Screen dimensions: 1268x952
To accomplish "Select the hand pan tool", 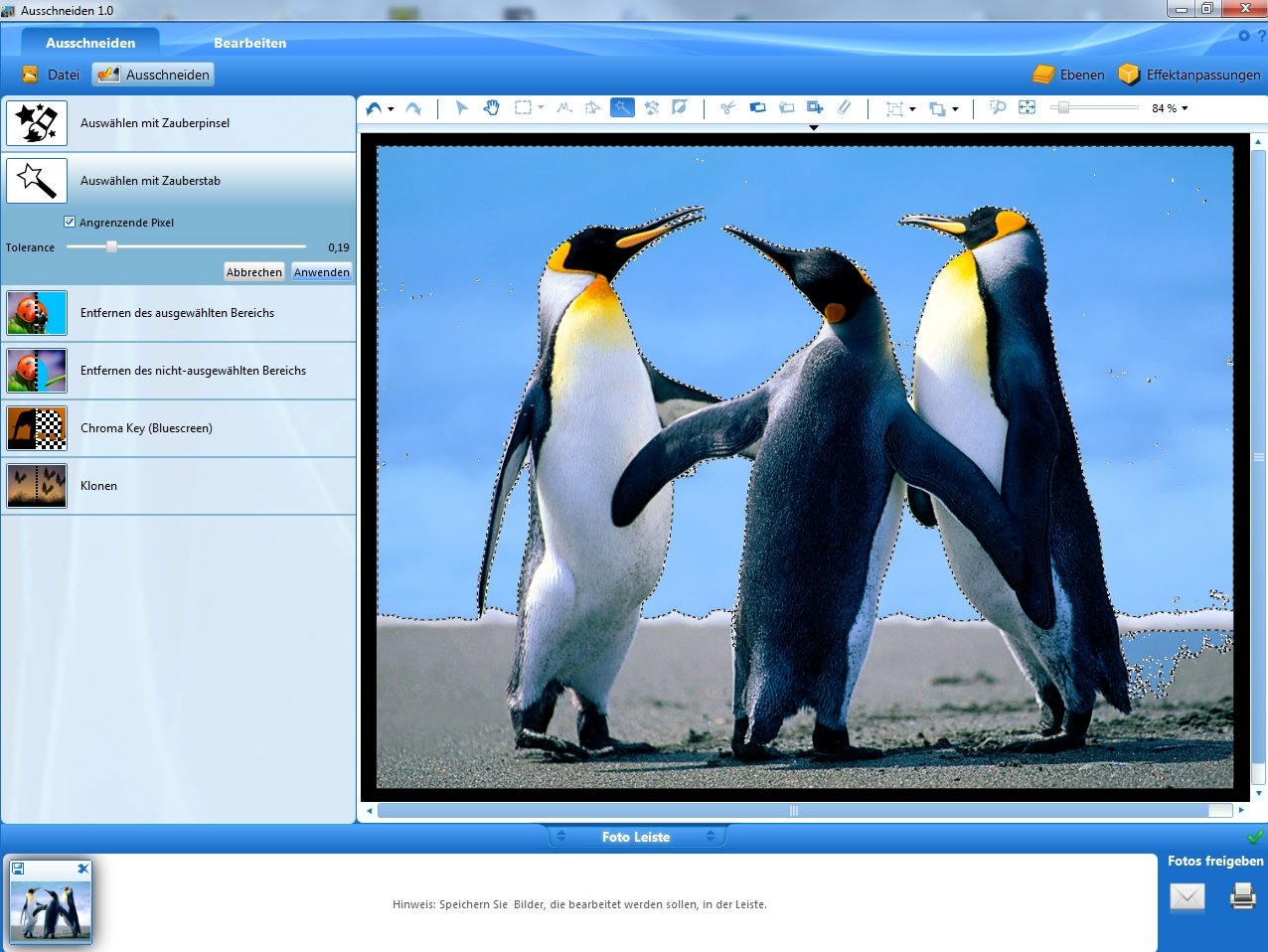I will pos(492,107).
